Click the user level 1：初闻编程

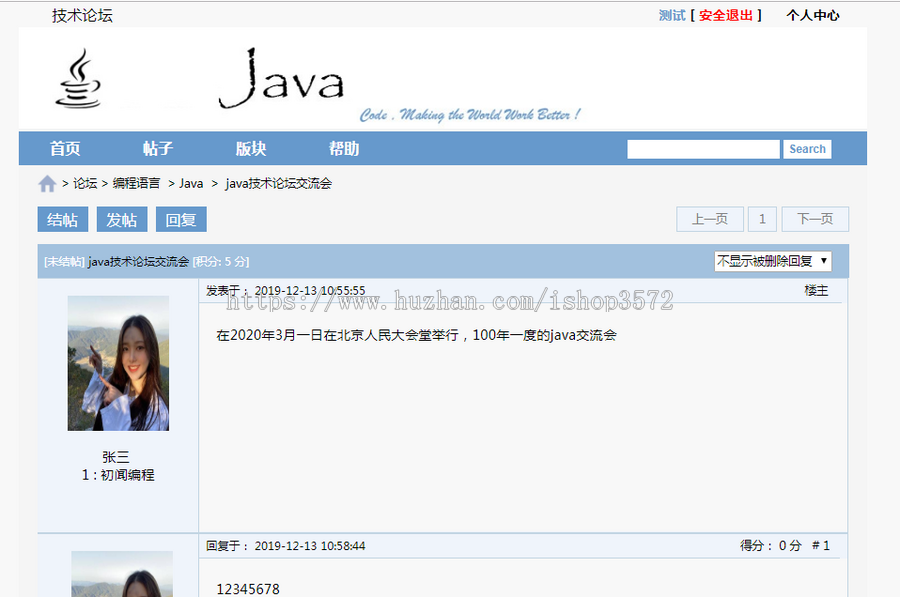pos(118,475)
